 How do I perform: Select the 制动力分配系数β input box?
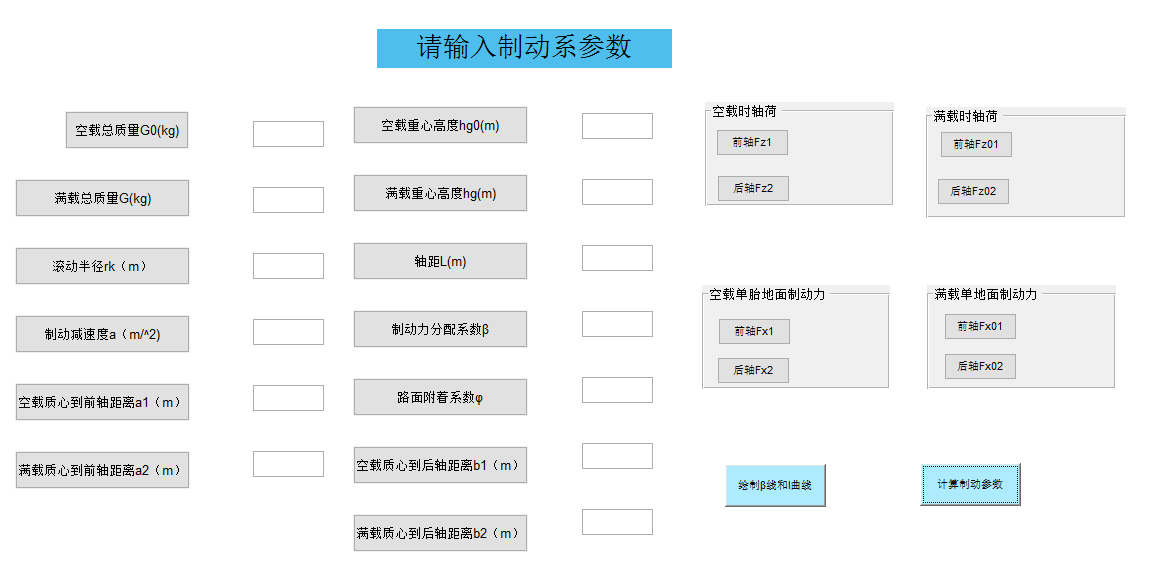pos(617,324)
